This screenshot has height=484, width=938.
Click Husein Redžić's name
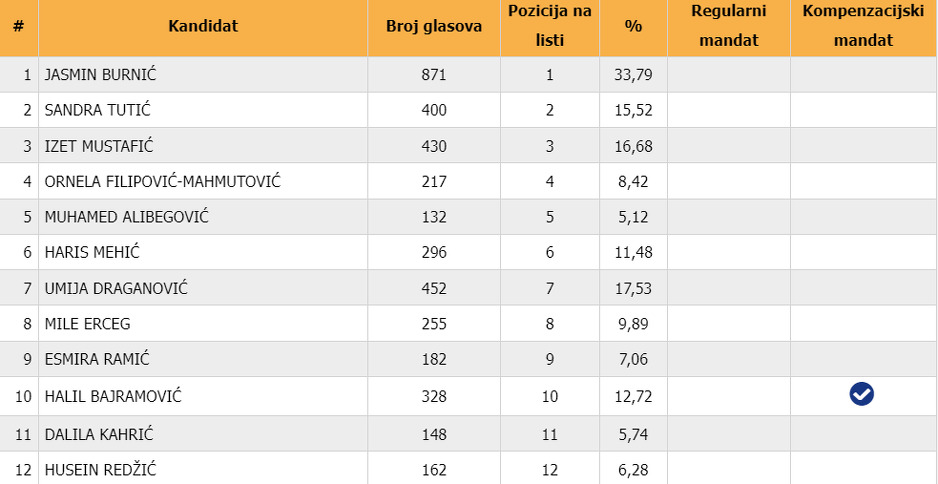click(100, 470)
